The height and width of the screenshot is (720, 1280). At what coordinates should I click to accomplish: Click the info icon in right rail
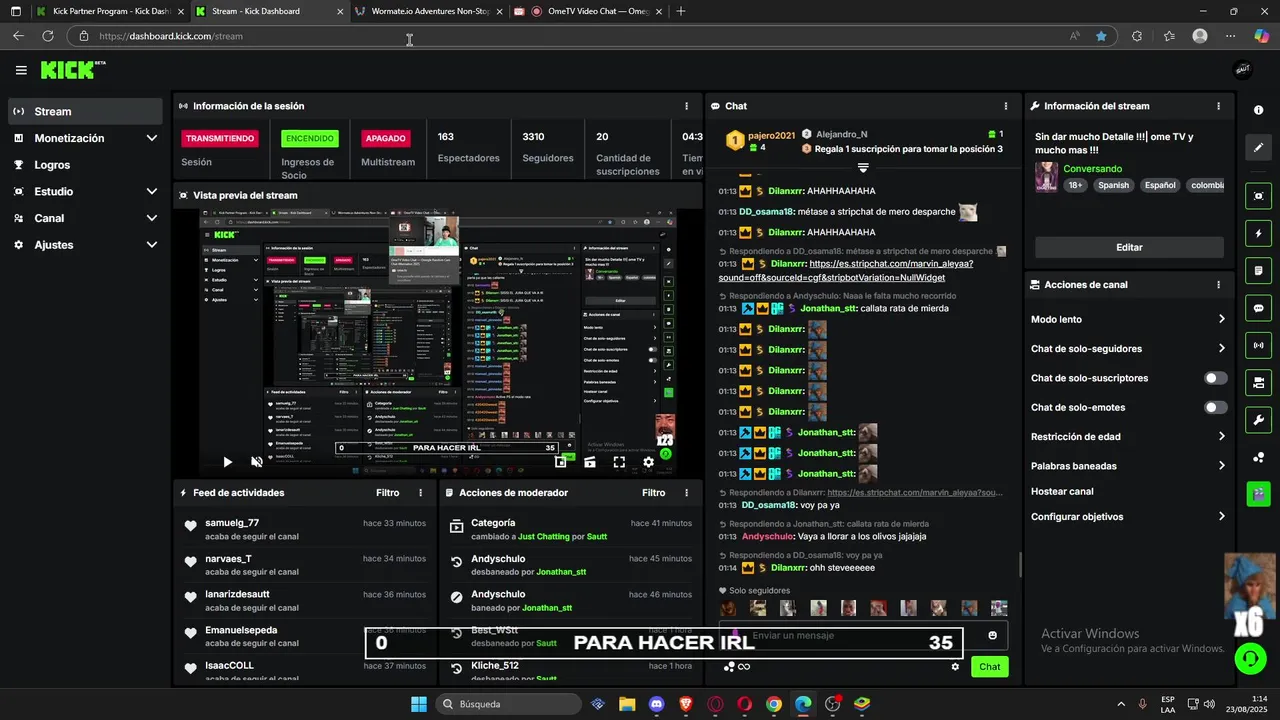1258,110
